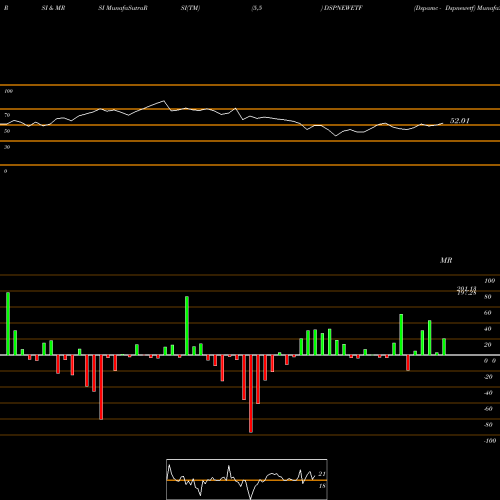Screen dimensions: 500x500
Task: Click the 'SI MunafaSutraR' header text
Action: tap(123, 8)
